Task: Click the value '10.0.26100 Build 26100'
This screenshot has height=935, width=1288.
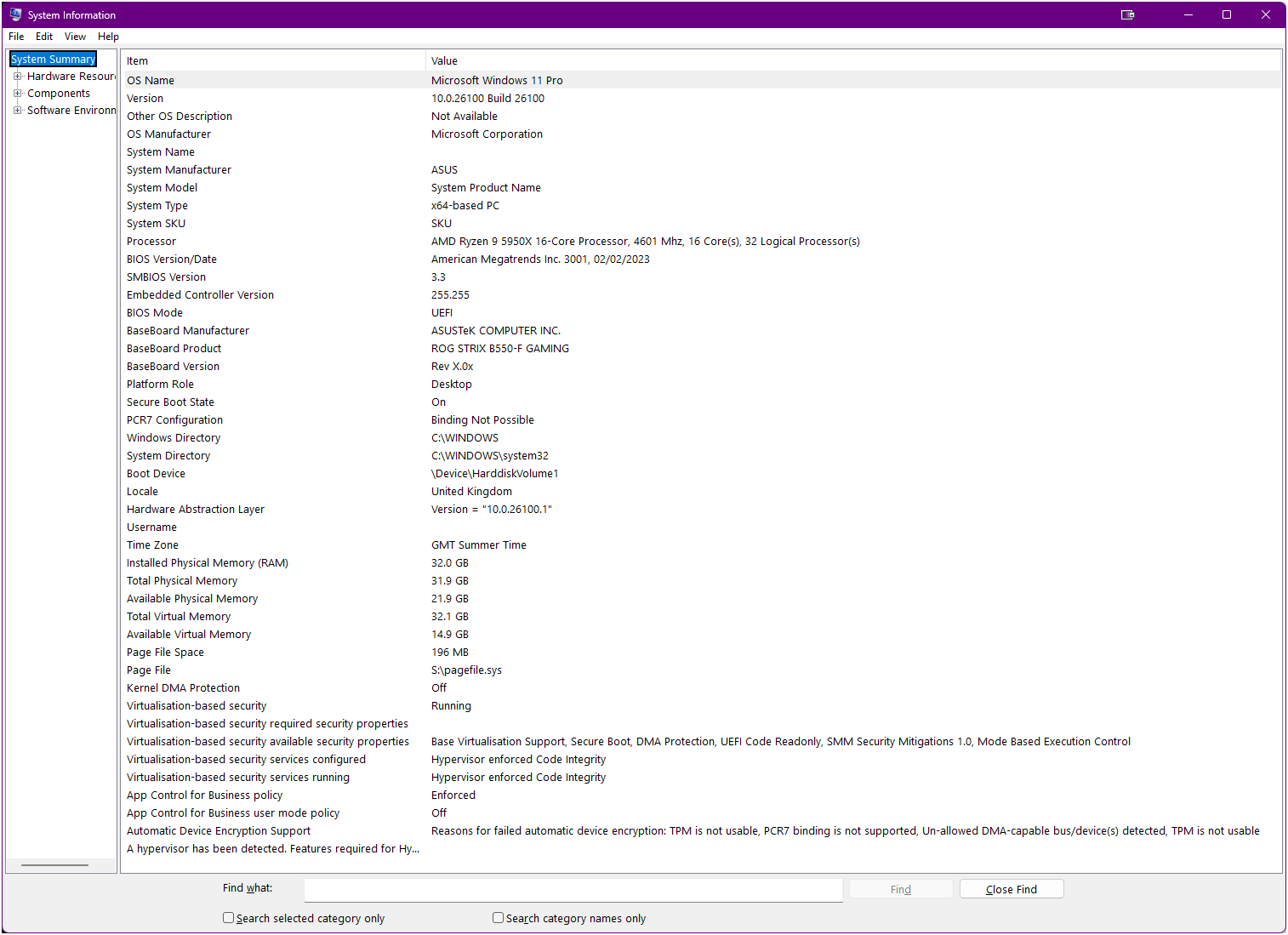Action: coord(487,98)
